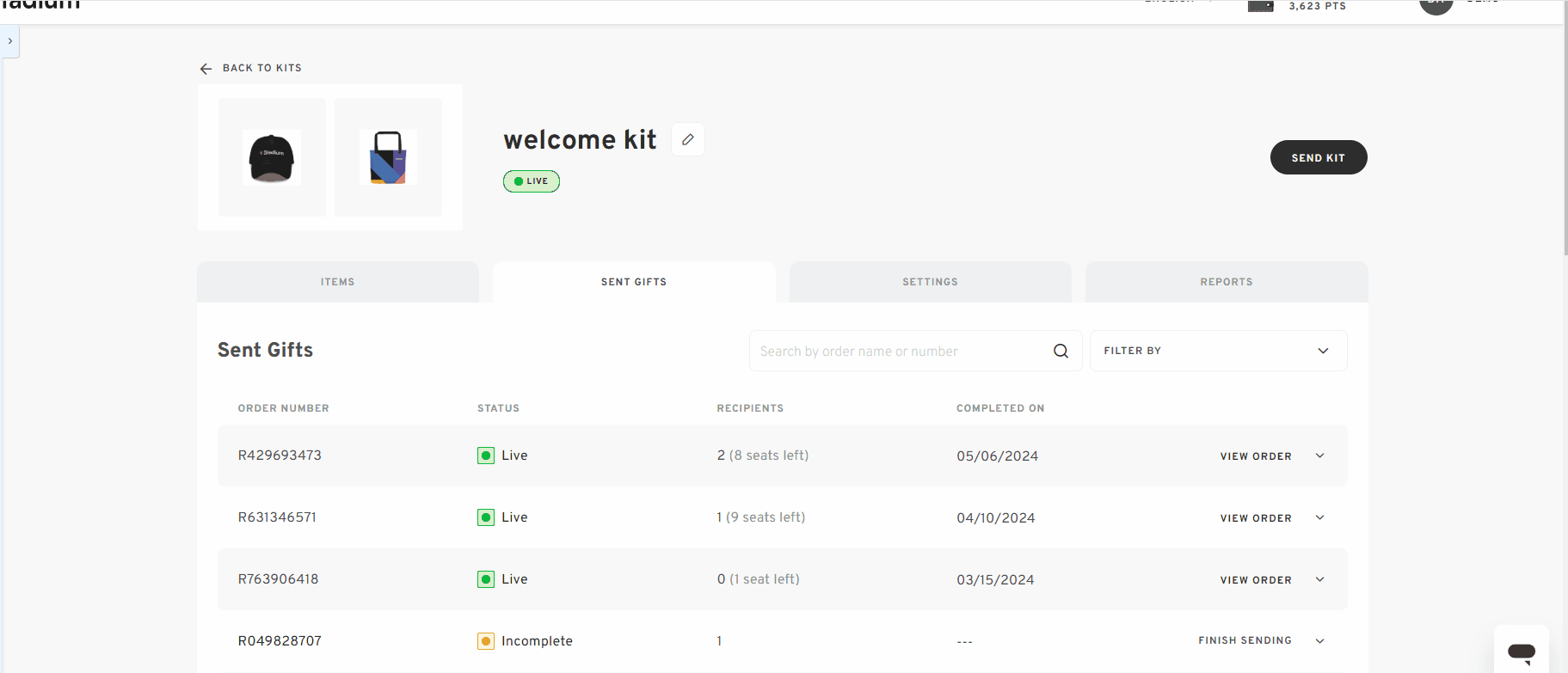Click the Recipients column header

750,408
